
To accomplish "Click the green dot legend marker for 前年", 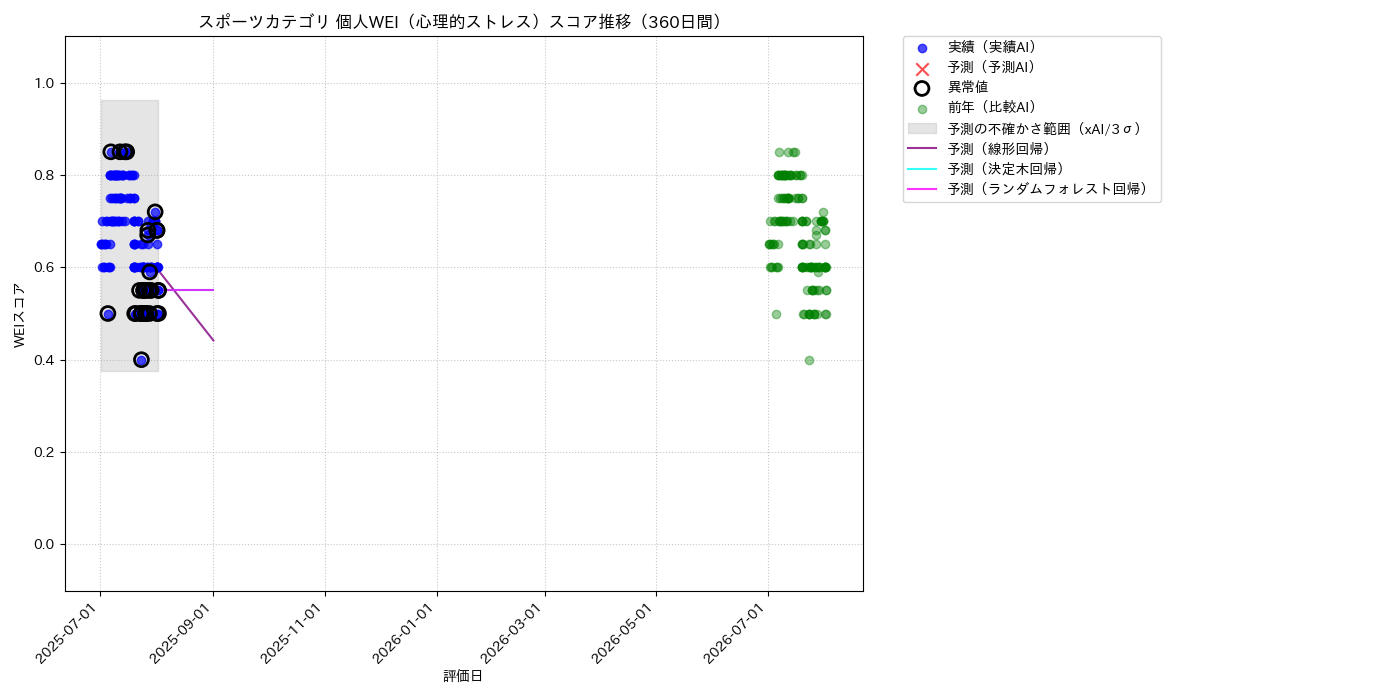I will pyautogui.click(x=922, y=109).
